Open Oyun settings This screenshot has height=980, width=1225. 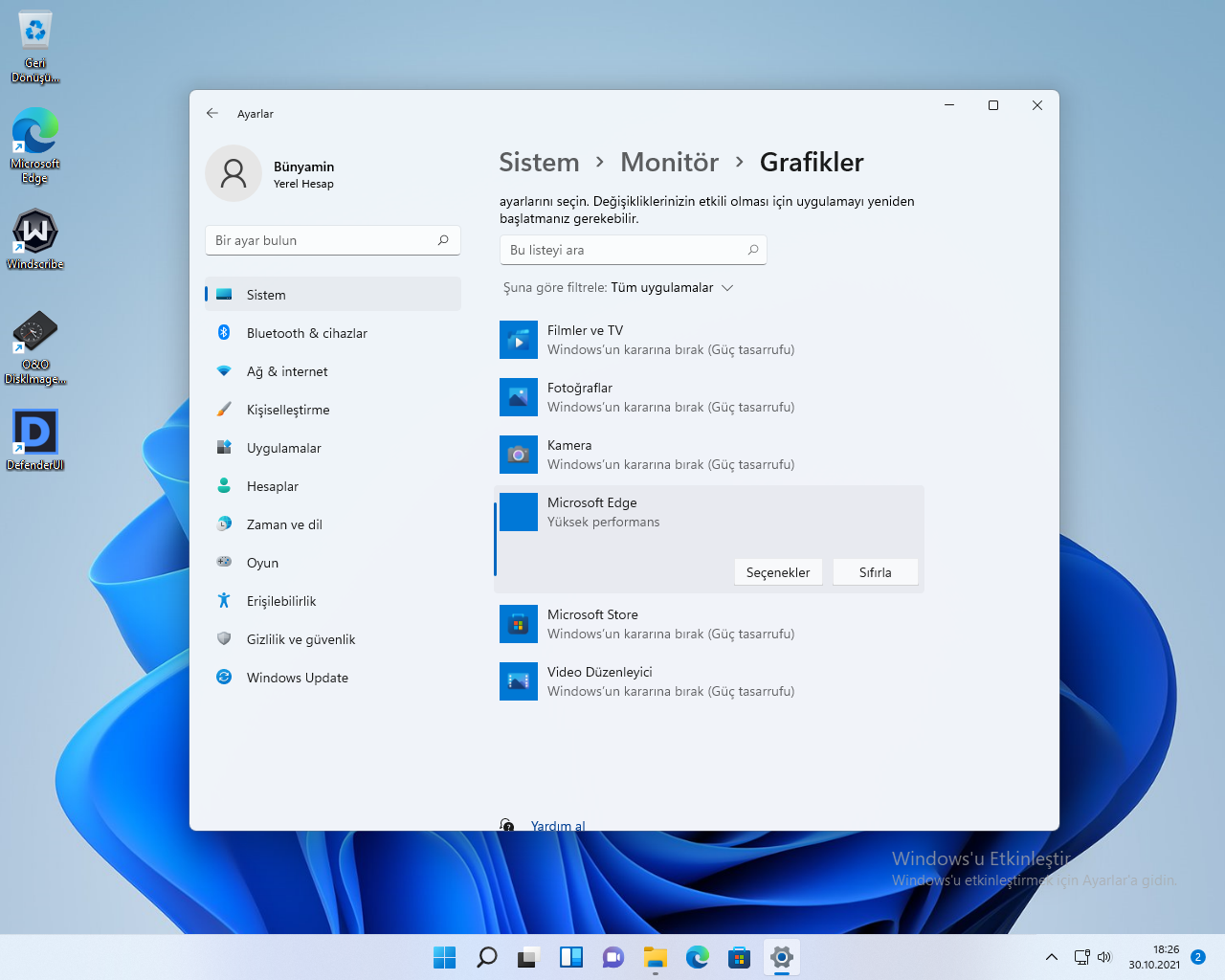click(333, 563)
